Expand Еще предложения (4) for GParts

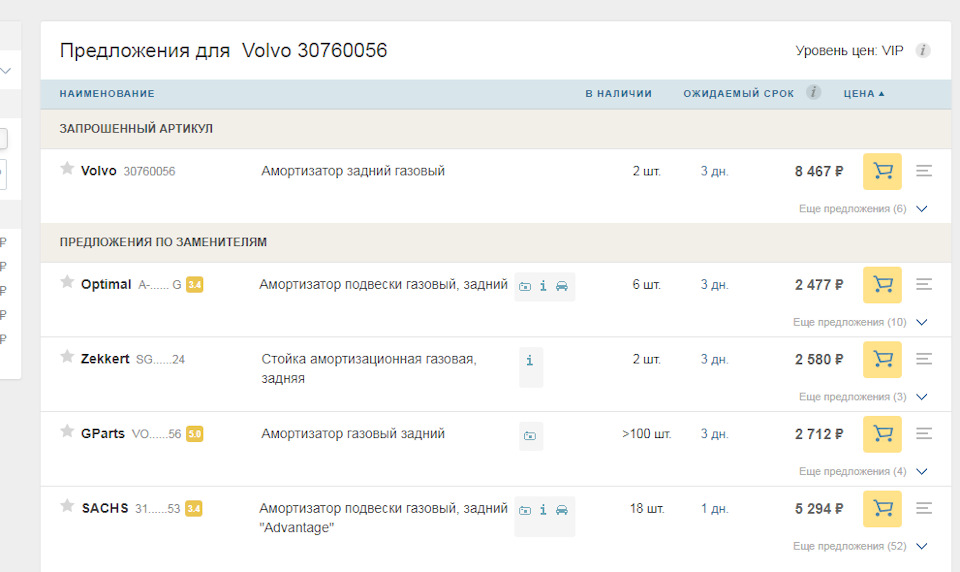pos(863,472)
